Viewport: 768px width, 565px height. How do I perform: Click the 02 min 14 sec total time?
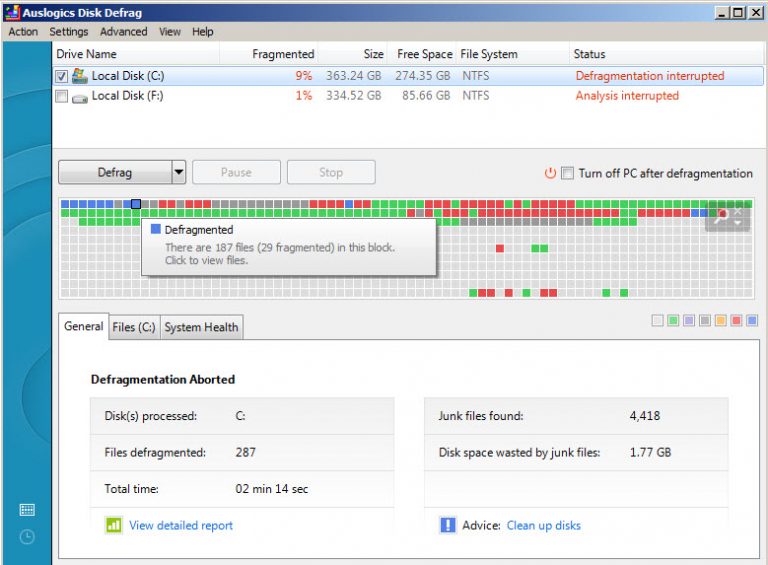pos(272,489)
